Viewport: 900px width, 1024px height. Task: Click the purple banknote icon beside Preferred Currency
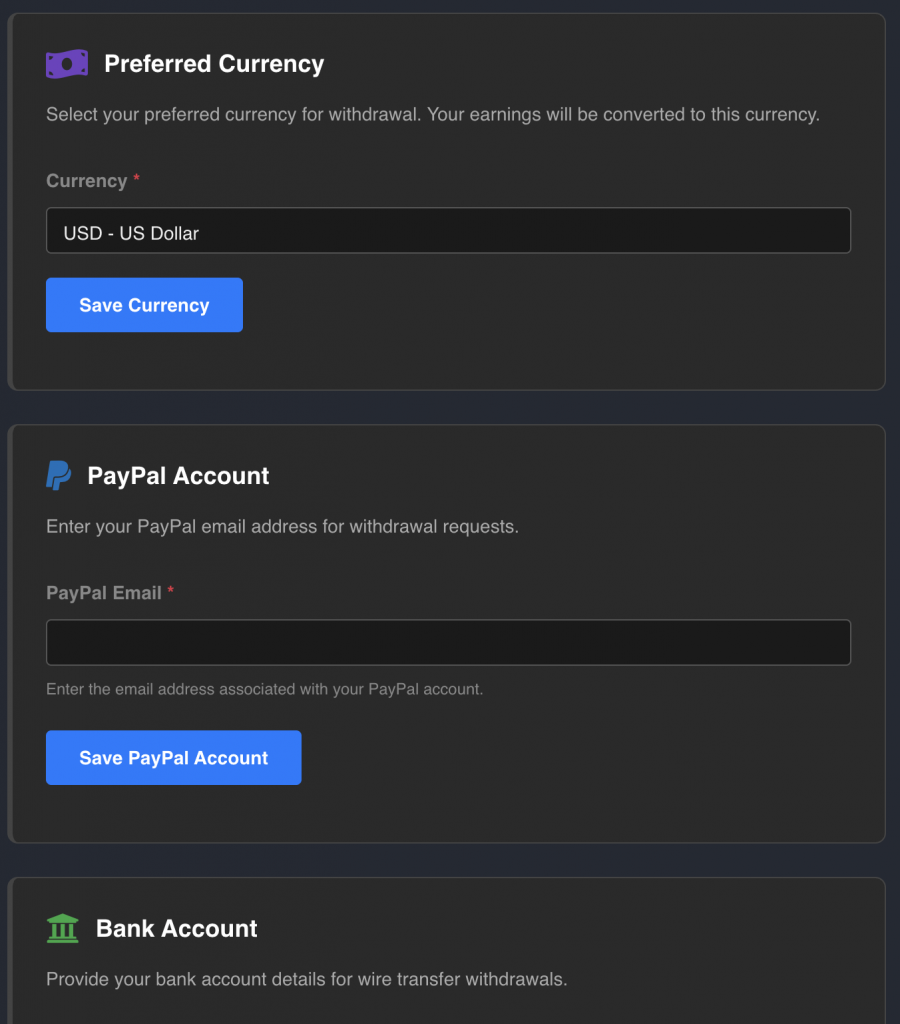pos(66,64)
